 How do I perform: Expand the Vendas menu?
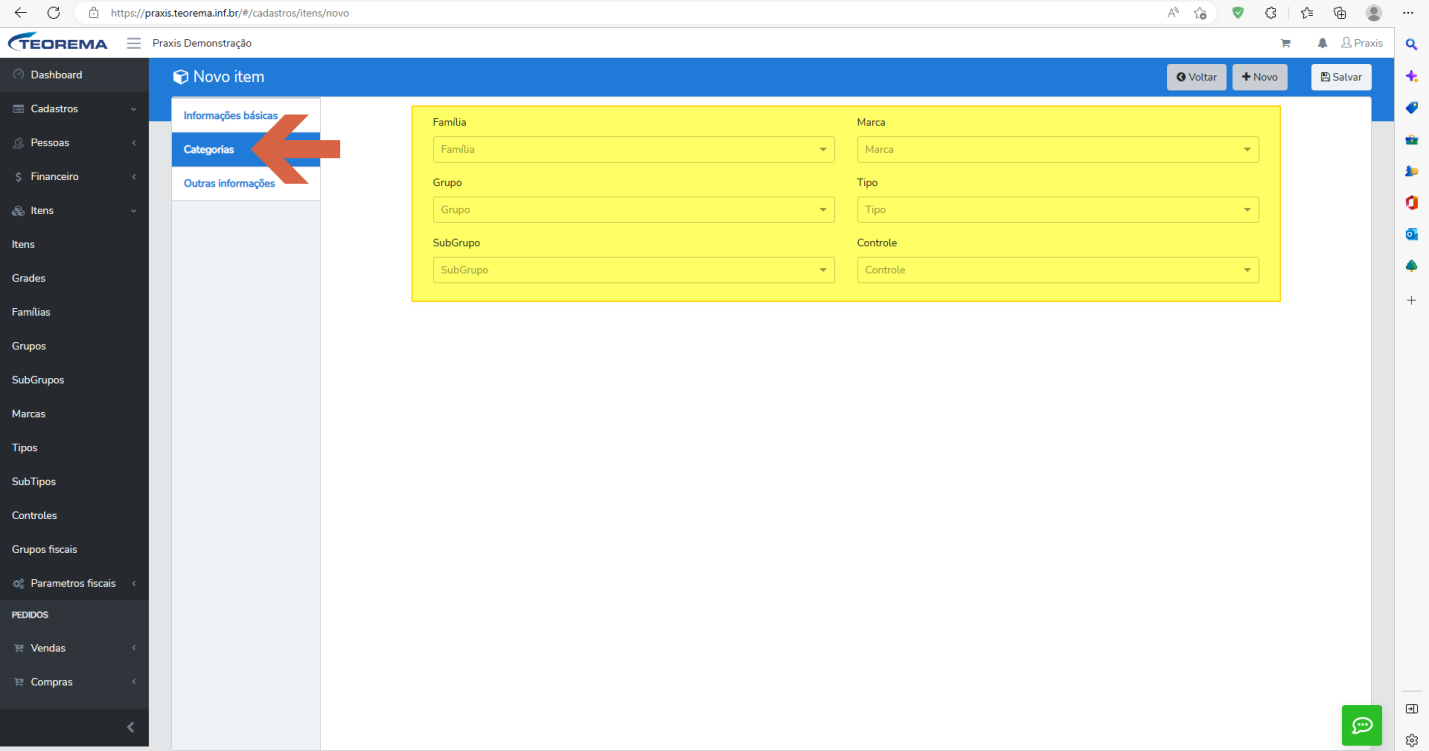tap(74, 648)
